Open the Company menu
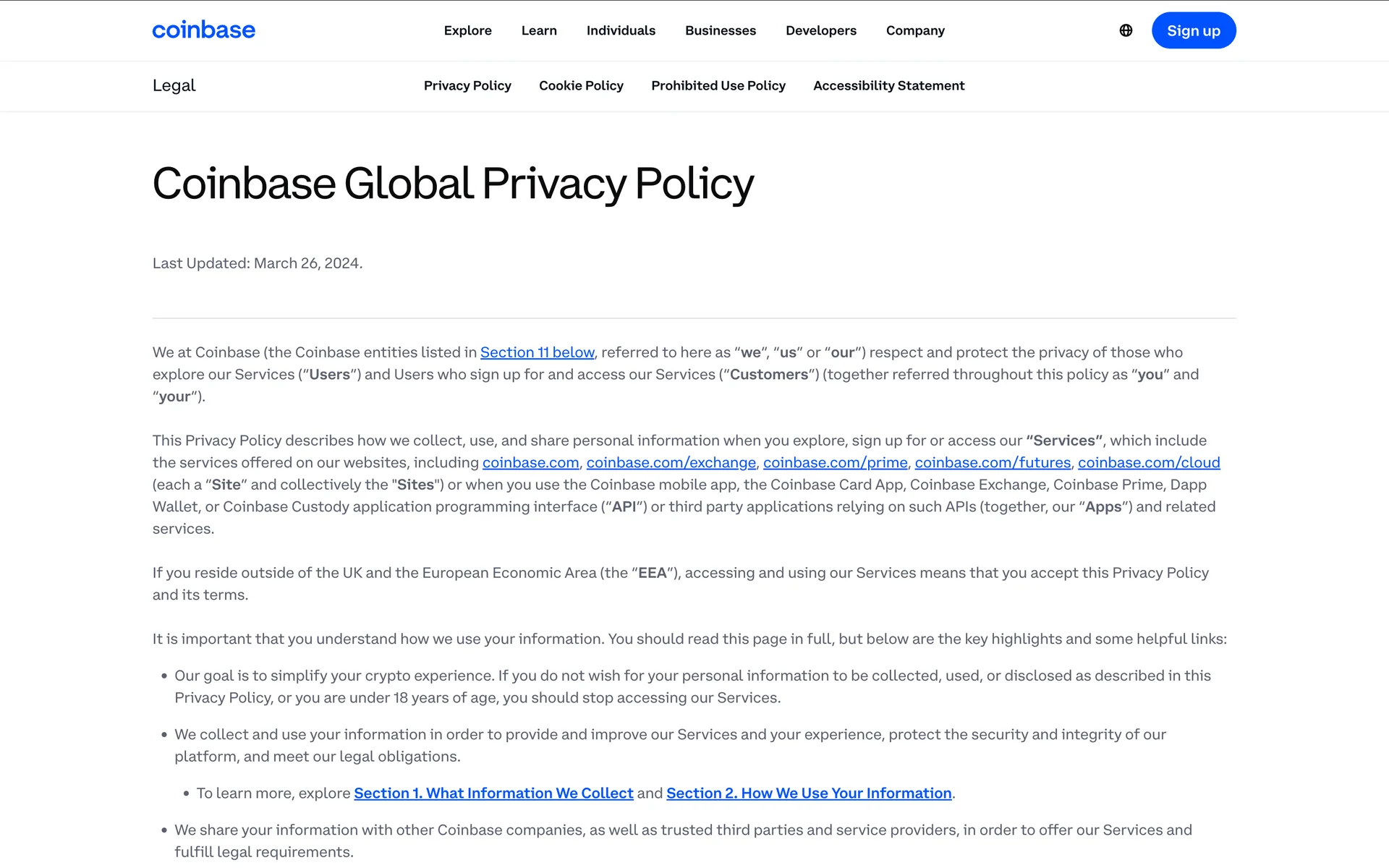This screenshot has height=868, width=1389. coord(915,30)
